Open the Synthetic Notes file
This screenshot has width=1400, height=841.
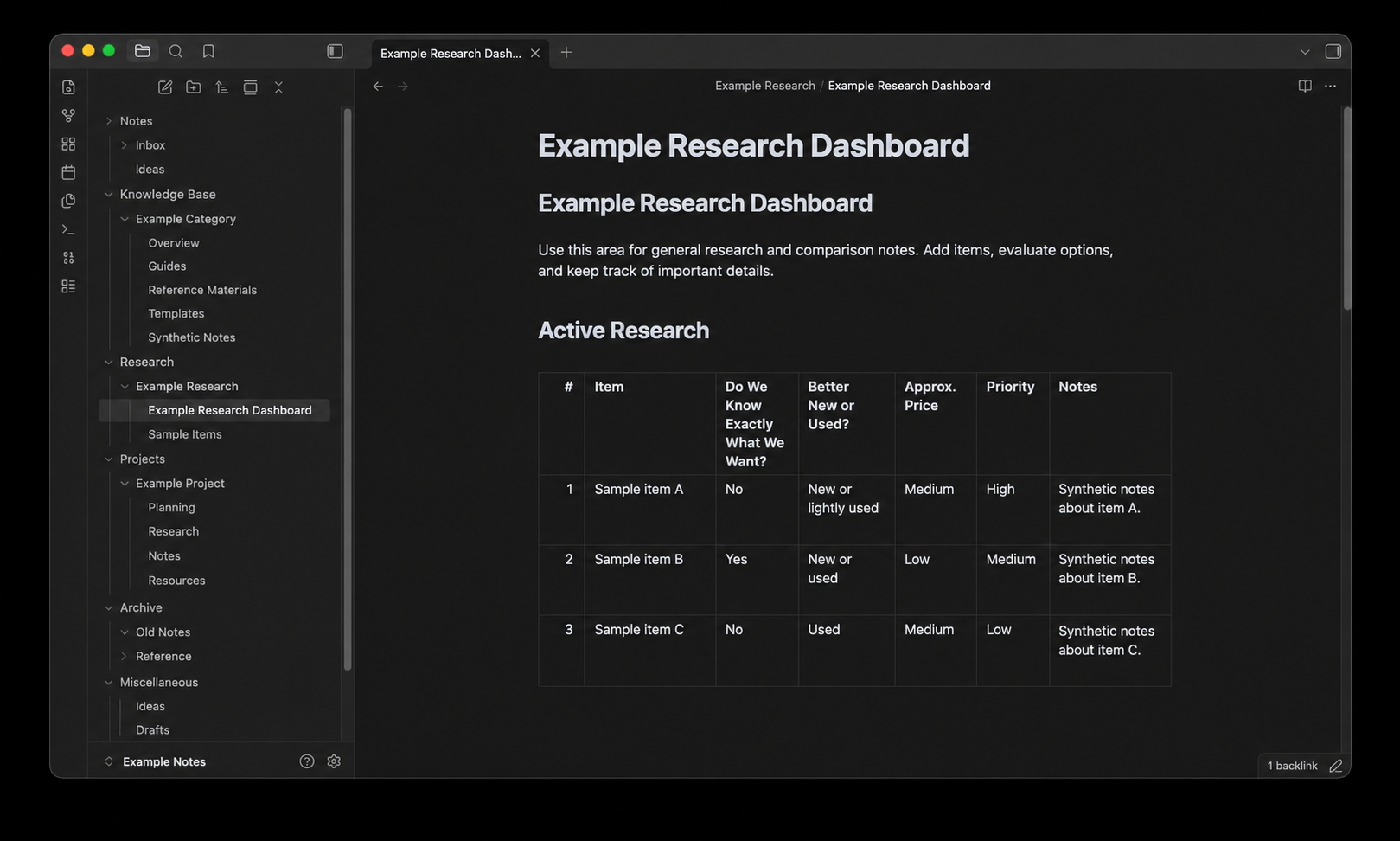(x=192, y=337)
